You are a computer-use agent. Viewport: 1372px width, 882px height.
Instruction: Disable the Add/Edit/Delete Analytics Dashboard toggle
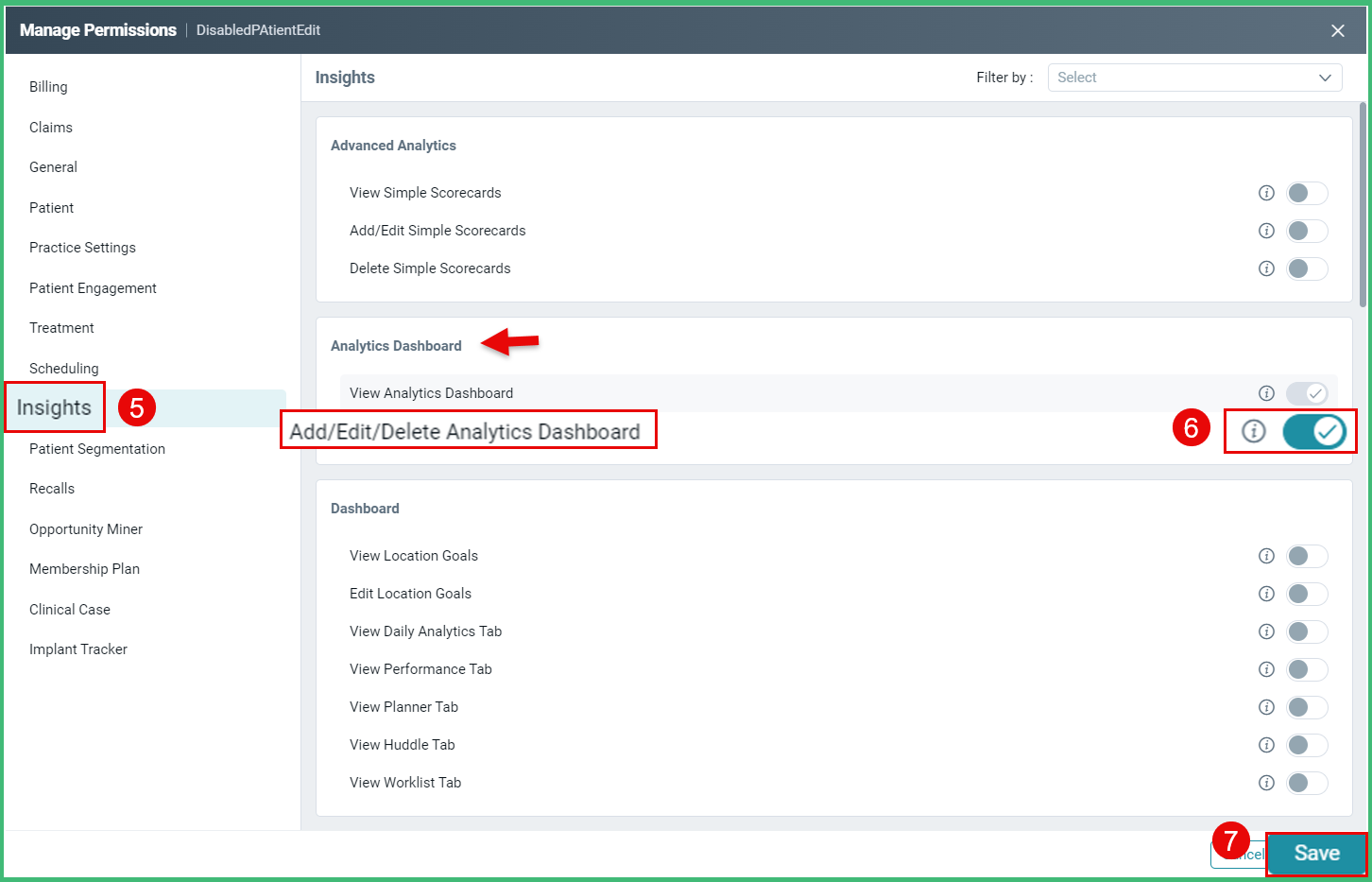point(1313,431)
